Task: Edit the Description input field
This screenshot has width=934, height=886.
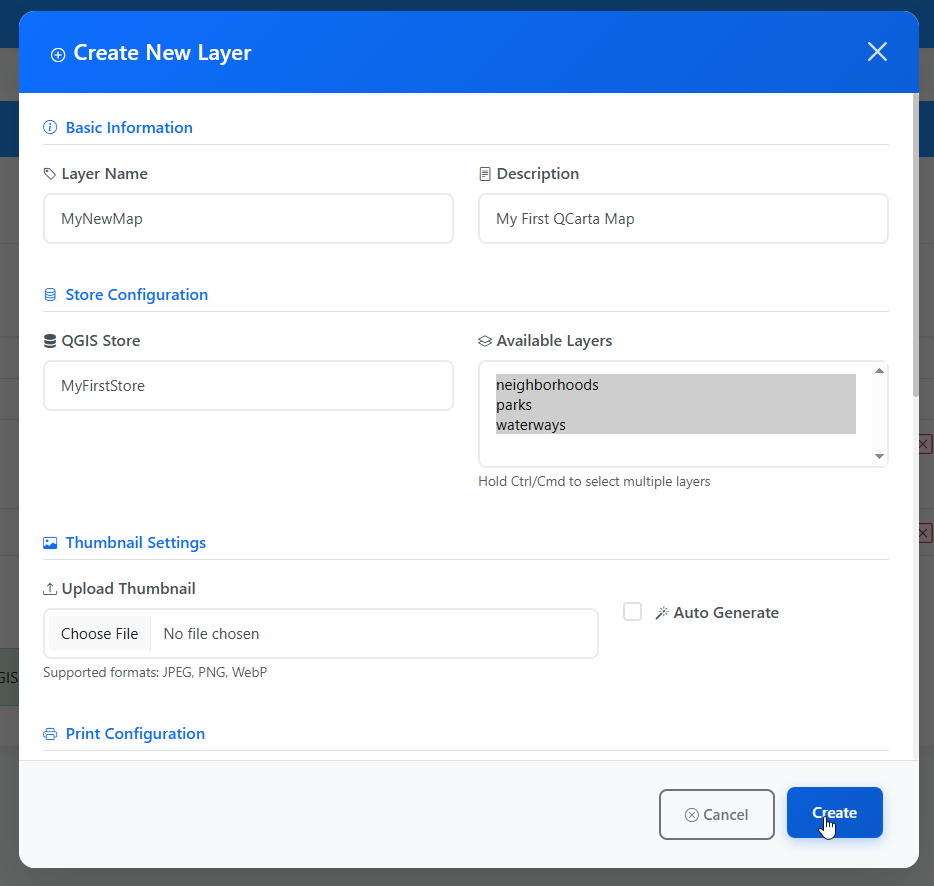Action: [x=683, y=219]
